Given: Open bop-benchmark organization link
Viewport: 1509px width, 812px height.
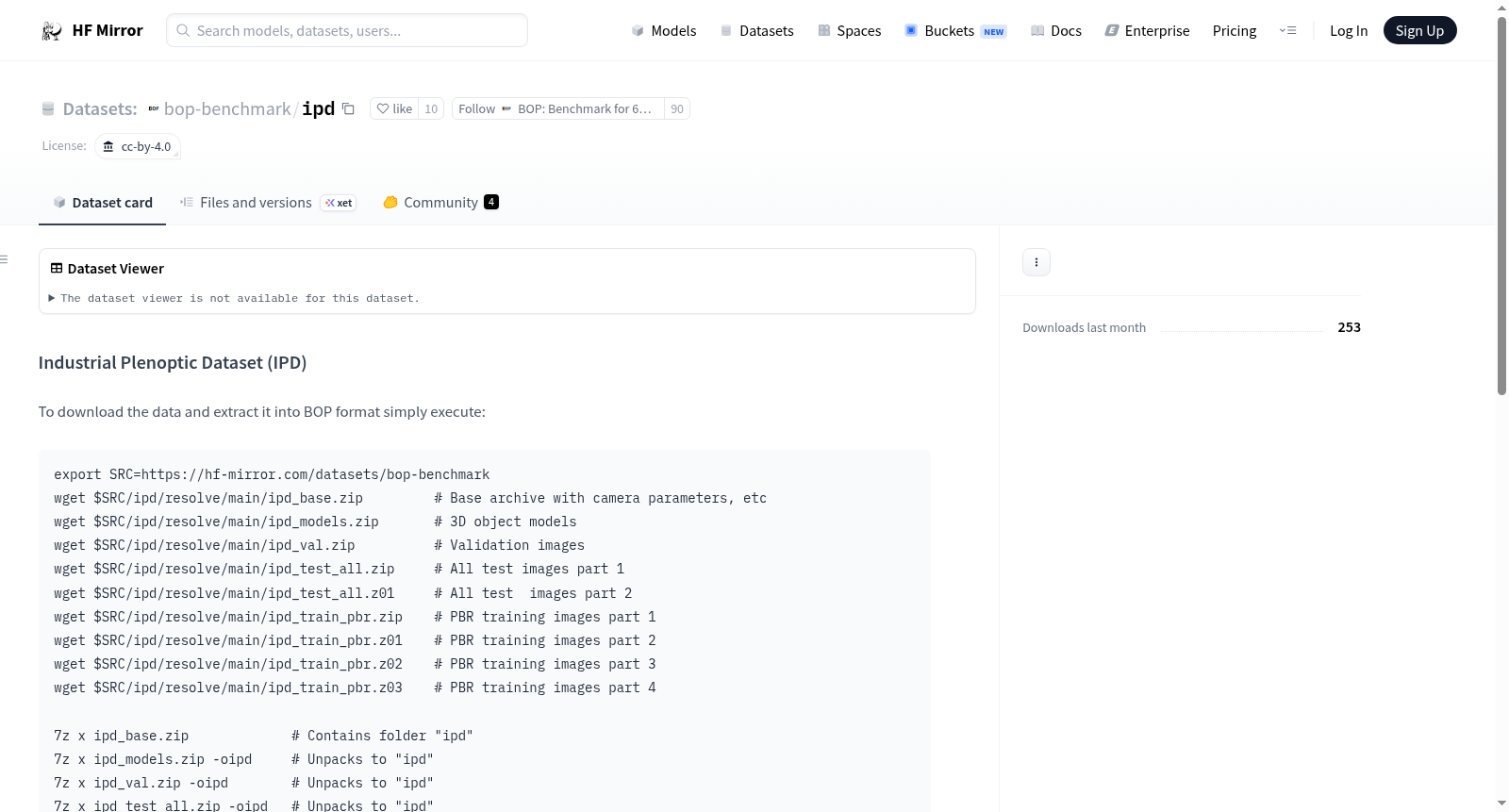Looking at the screenshot, I should pyautogui.click(x=227, y=109).
